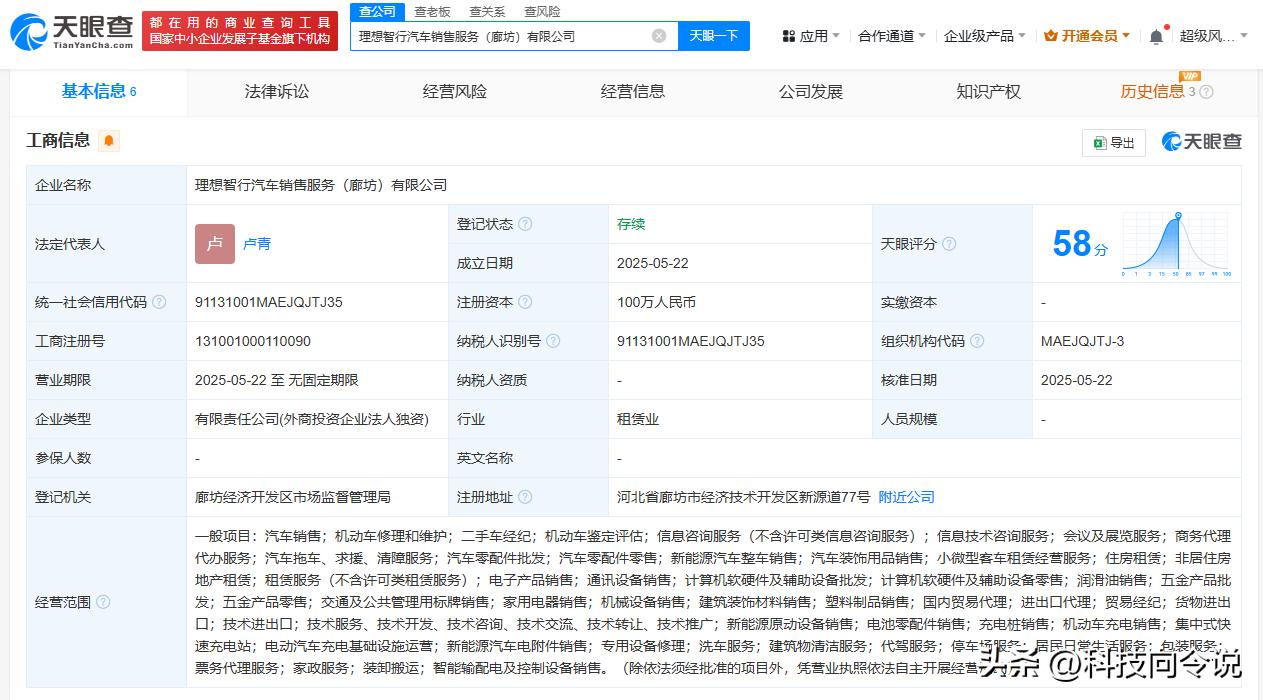
Task: Open the notification bell icon
Action: click(x=1156, y=36)
